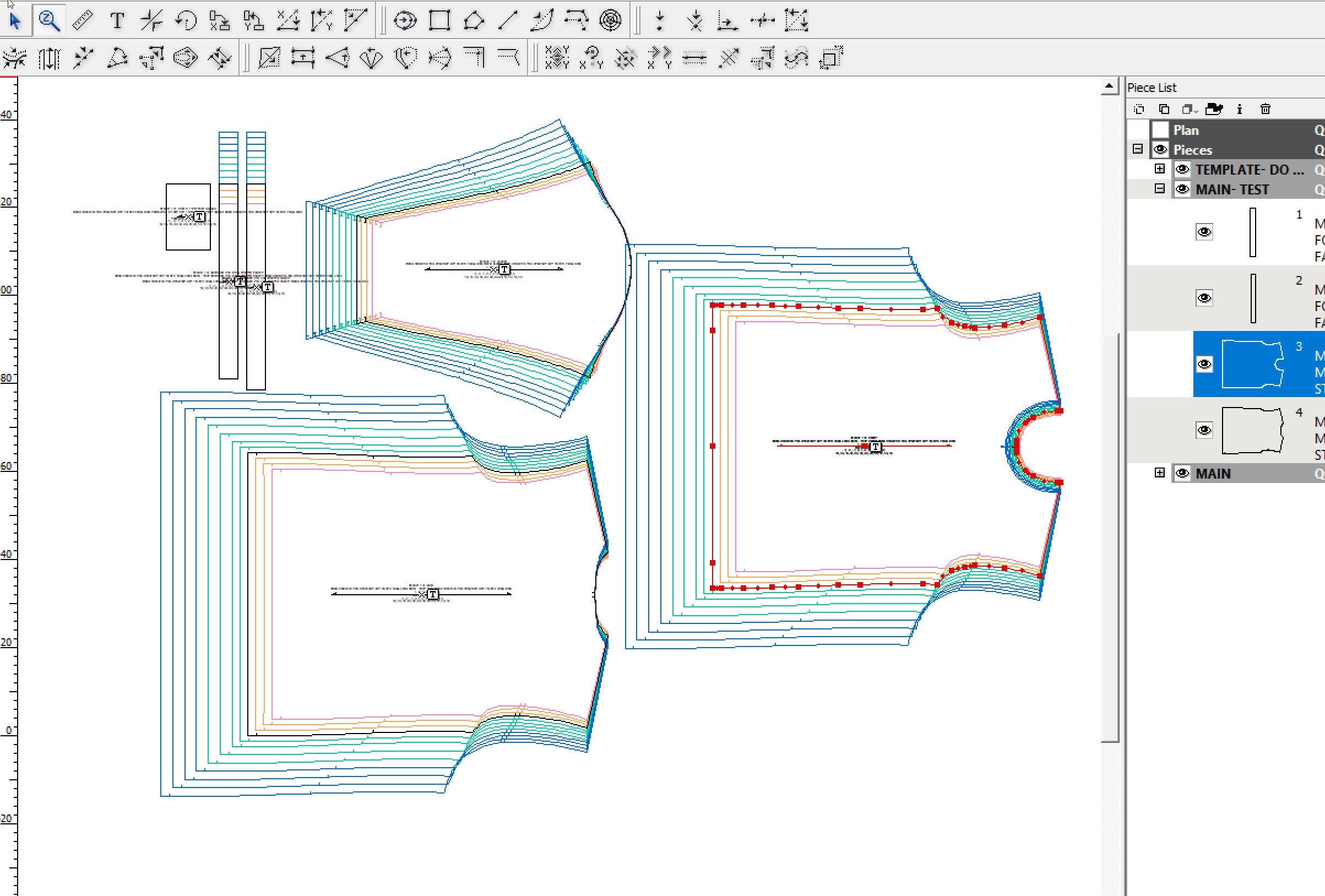Viewport: 1325px width, 896px height.
Task: Expand the TEMPLATE- DO group
Action: coord(1159,169)
